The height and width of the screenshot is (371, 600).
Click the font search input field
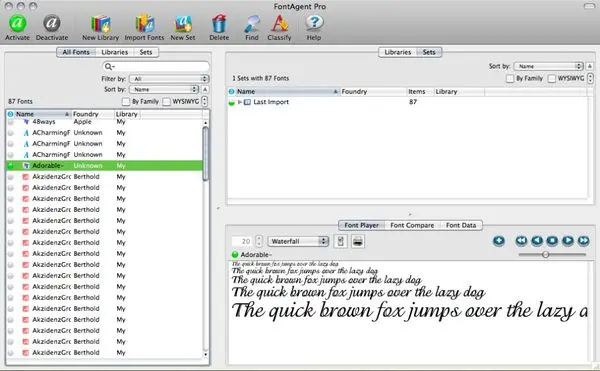coord(156,67)
